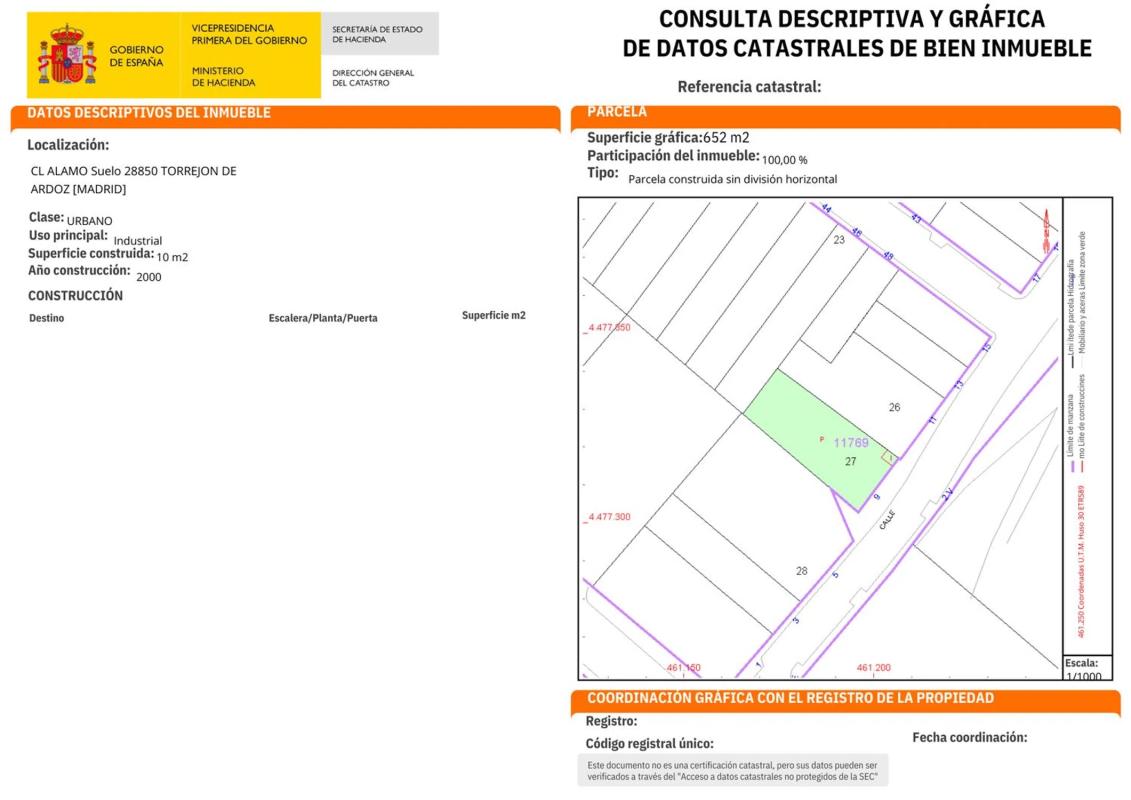Click the Gobierno de España logo text
The image size is (1131, 800).
point(137,55)
